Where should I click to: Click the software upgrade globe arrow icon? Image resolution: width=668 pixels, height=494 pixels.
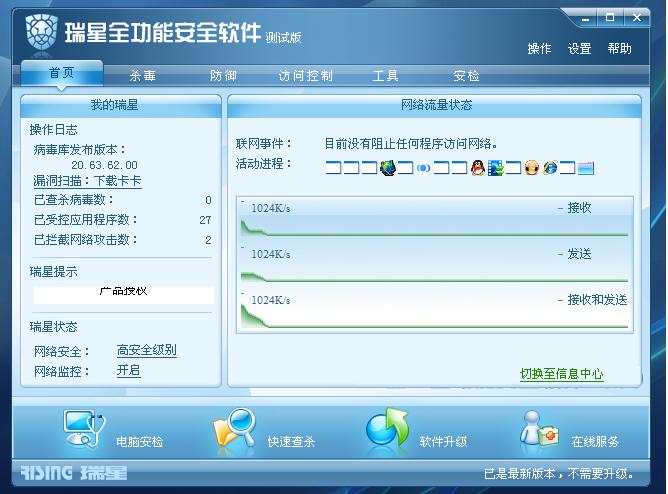[x=387, y=427]
